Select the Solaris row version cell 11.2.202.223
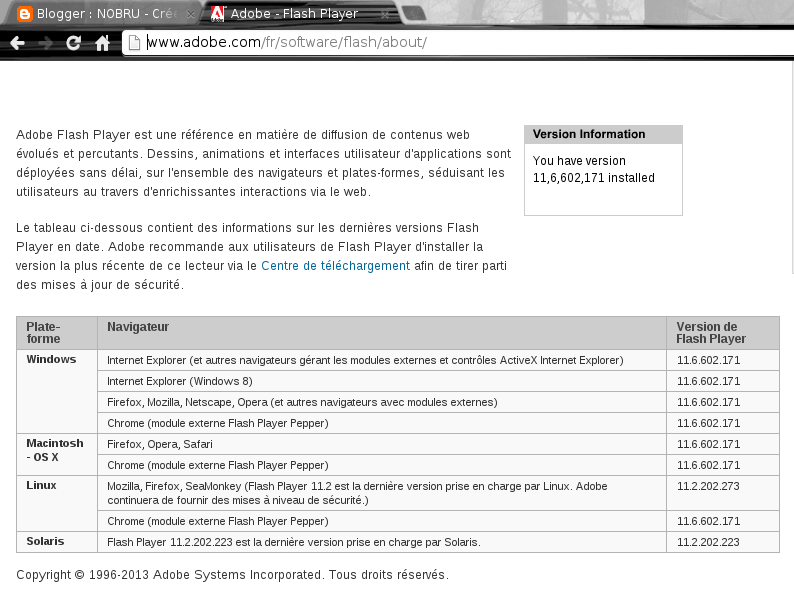Screen dimensions: 794x591 (x=723, y=542)
